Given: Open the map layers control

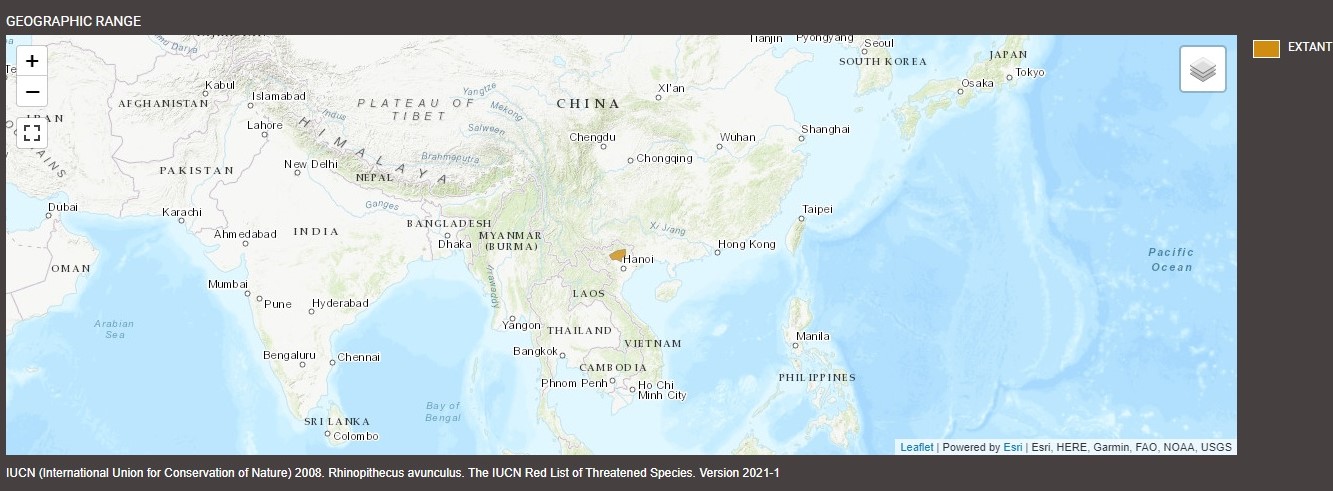Looking at the screenshot, I should pos(1203,69).
